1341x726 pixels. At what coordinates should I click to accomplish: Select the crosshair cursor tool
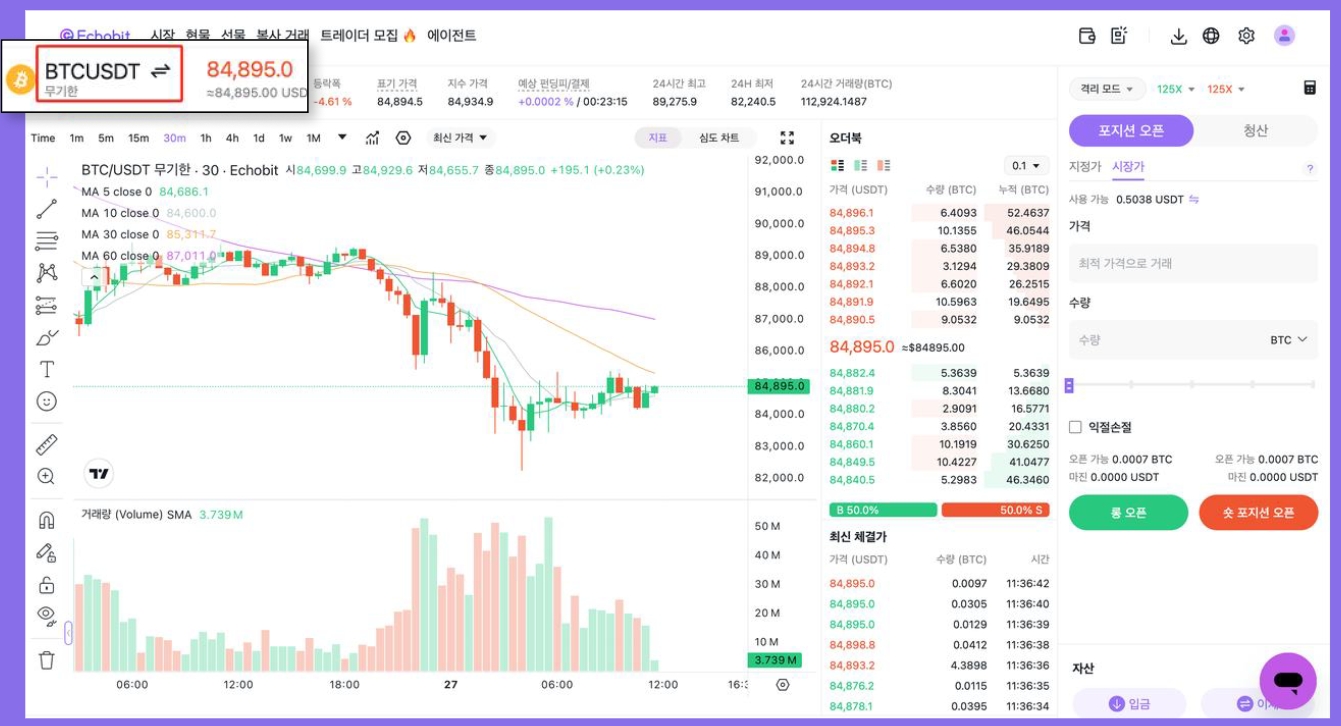coord(46,177)
